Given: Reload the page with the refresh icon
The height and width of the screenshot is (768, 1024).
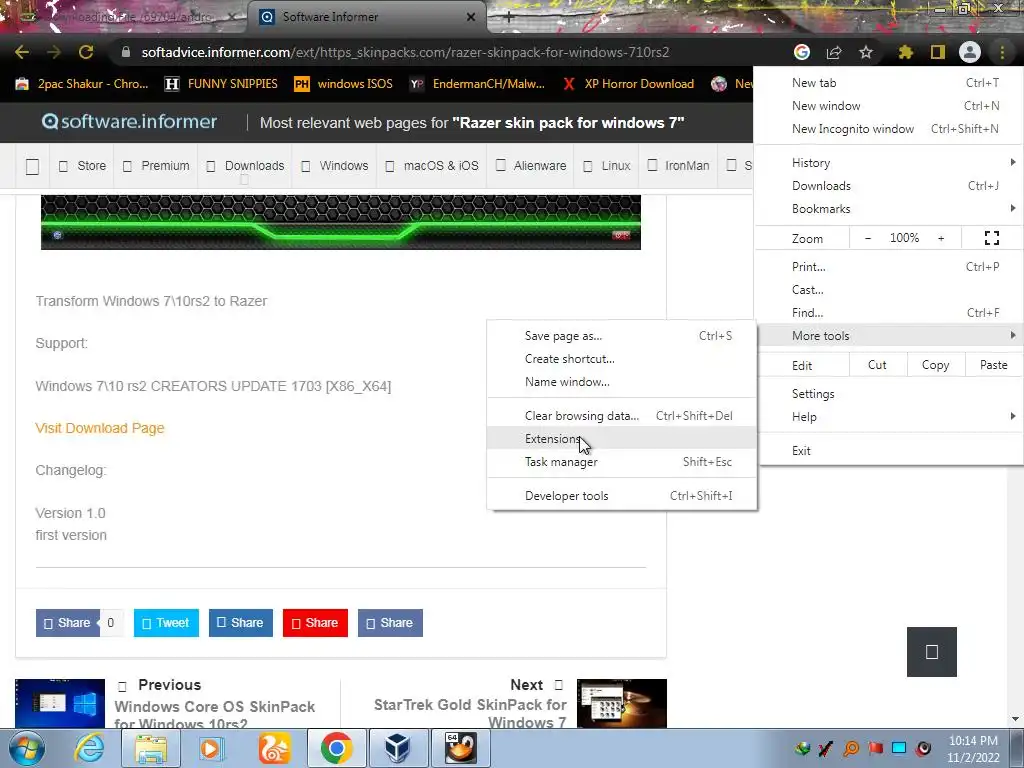Looking at the screenshot, I should (86, 52).
